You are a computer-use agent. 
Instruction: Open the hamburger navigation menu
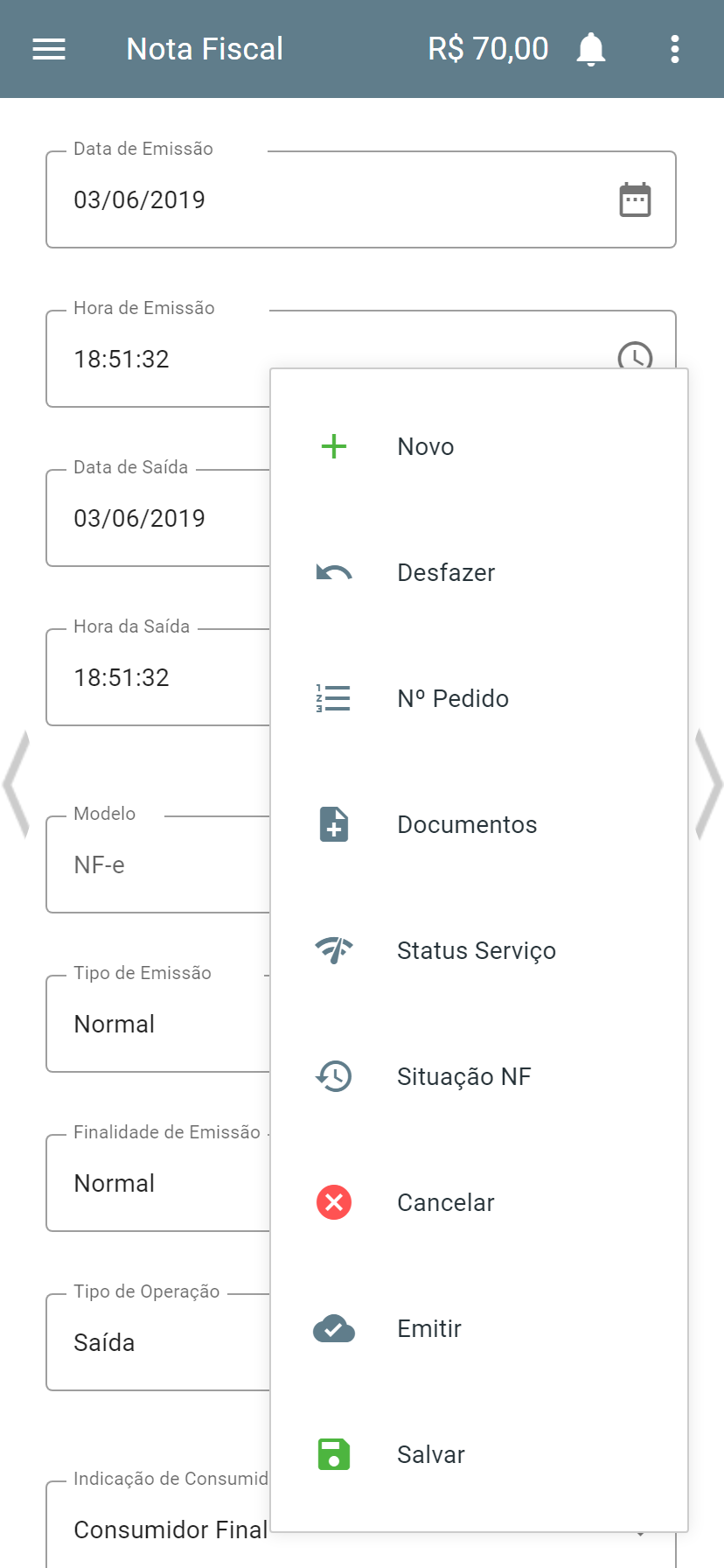[x=49, y=49]
